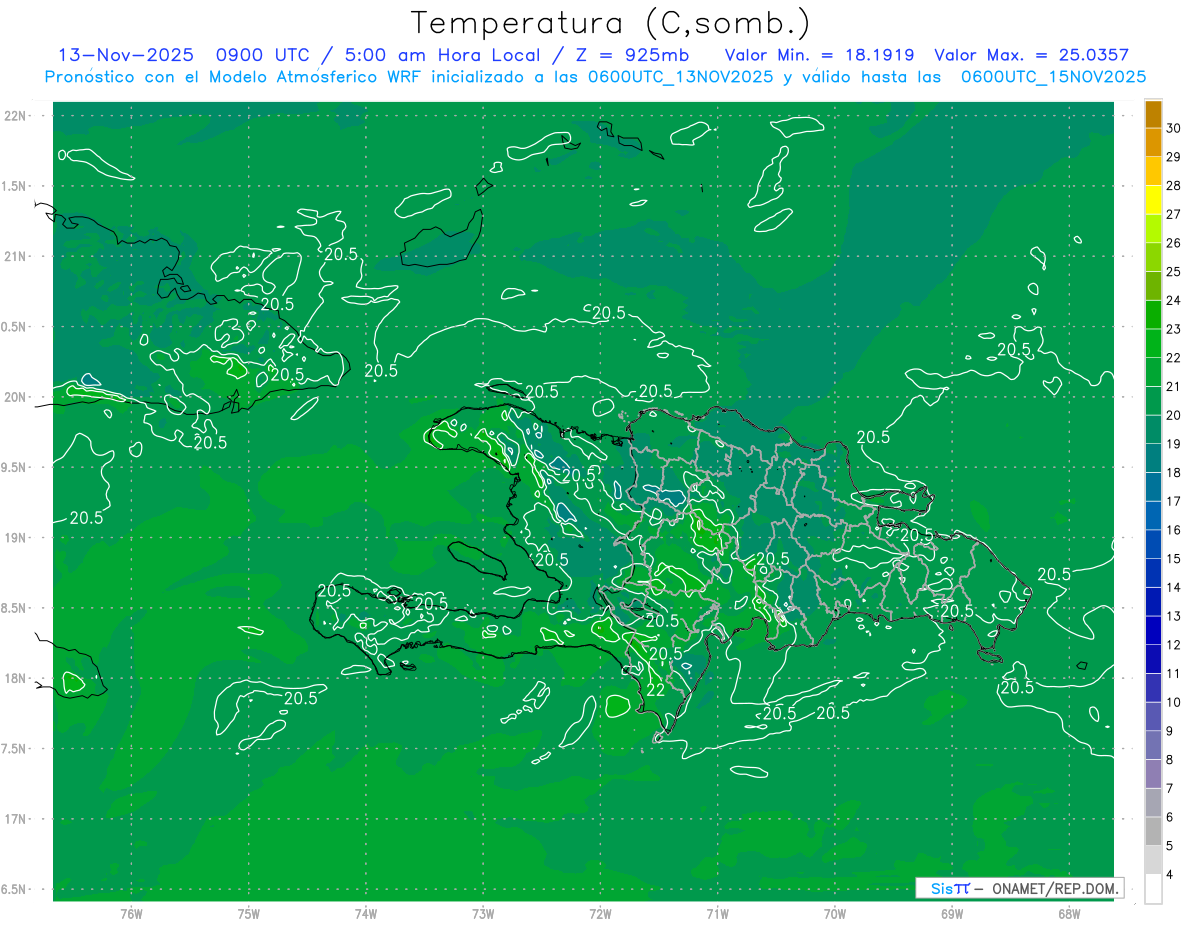The height and width of the screenshot is (927, 1200).
Task: Click the 'Sis' logo text in credit box
Action: [941, 888]
